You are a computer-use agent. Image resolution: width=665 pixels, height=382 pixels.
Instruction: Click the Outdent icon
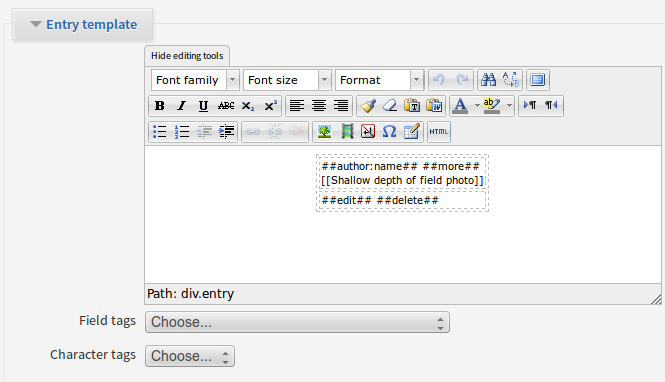(204, 131)
